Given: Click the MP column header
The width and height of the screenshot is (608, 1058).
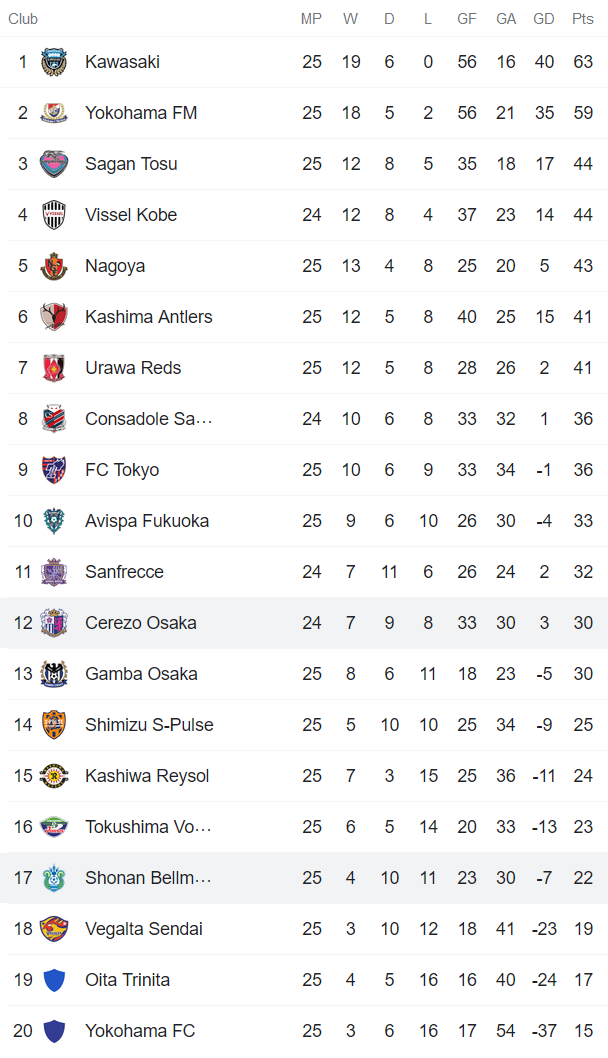Looking at the screenshot, I should click(311, 18).
